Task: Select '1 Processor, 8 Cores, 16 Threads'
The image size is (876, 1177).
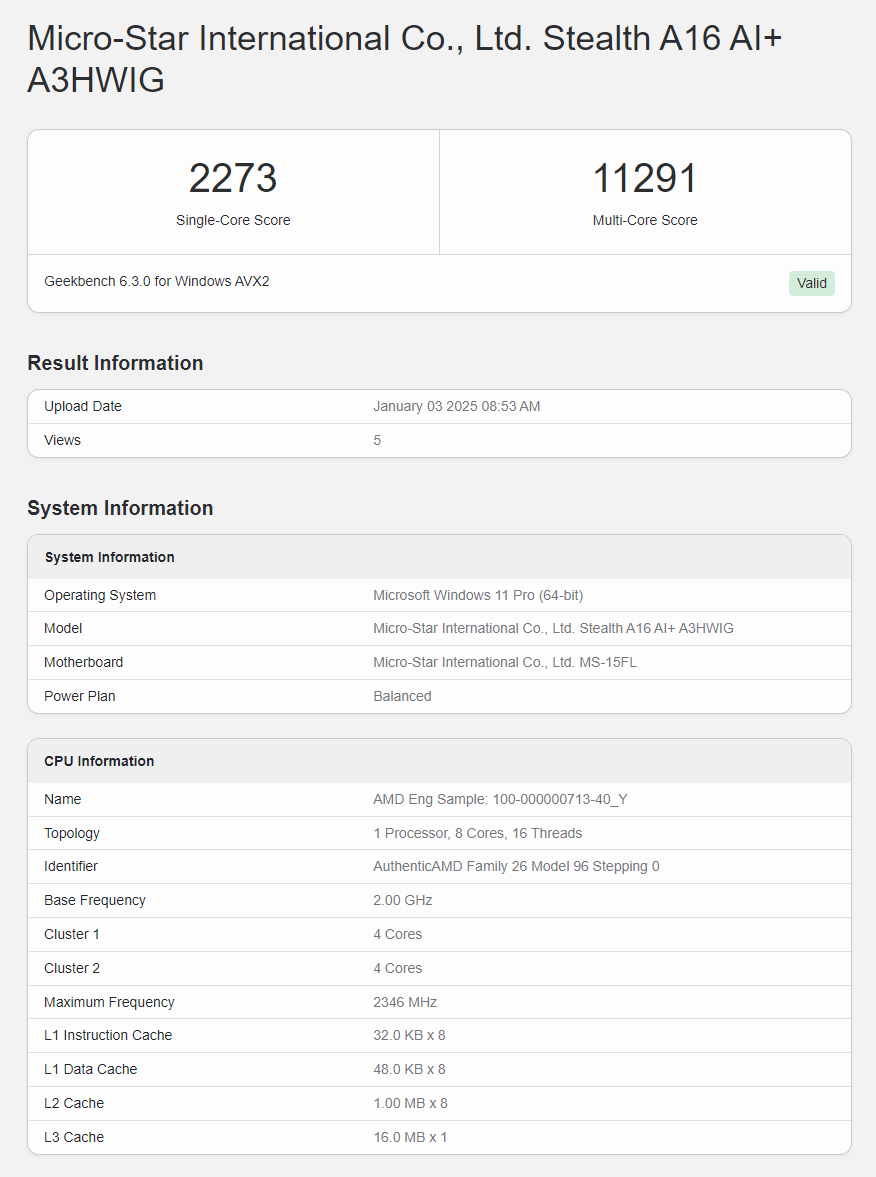Action: 477,833
